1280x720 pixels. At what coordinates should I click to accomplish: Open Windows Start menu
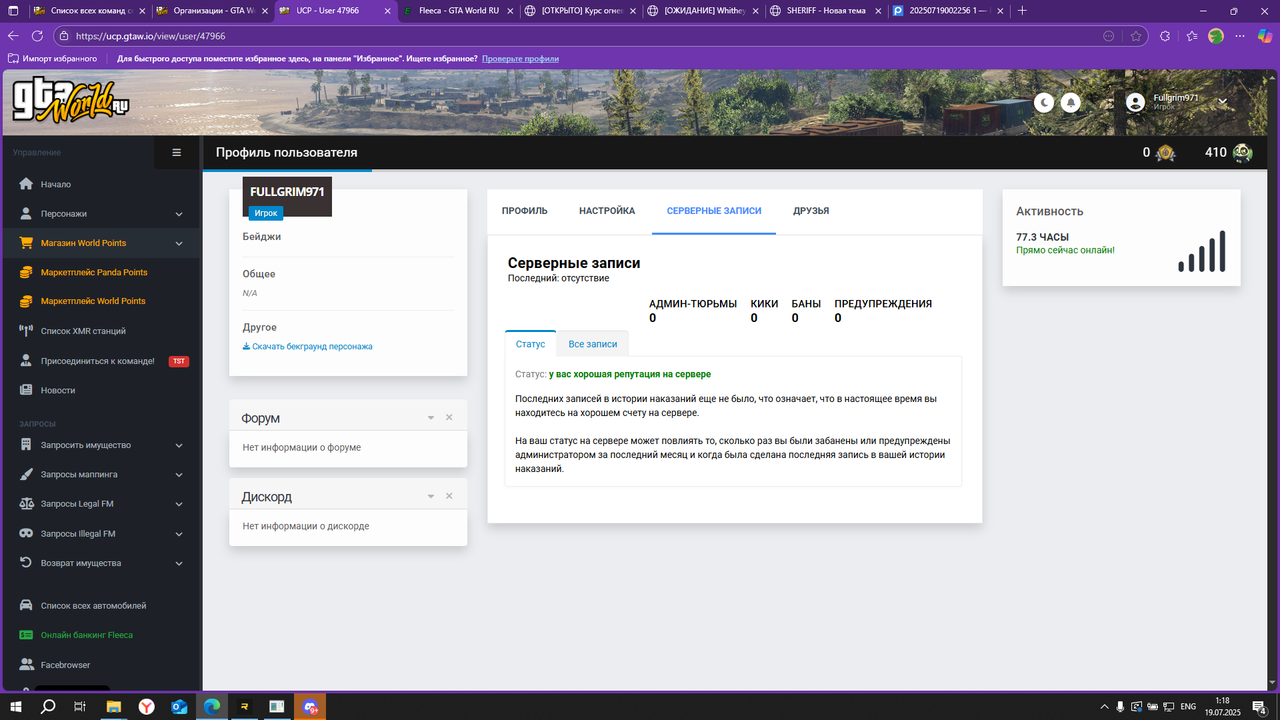pyautogui.click(x=15, y=706)
